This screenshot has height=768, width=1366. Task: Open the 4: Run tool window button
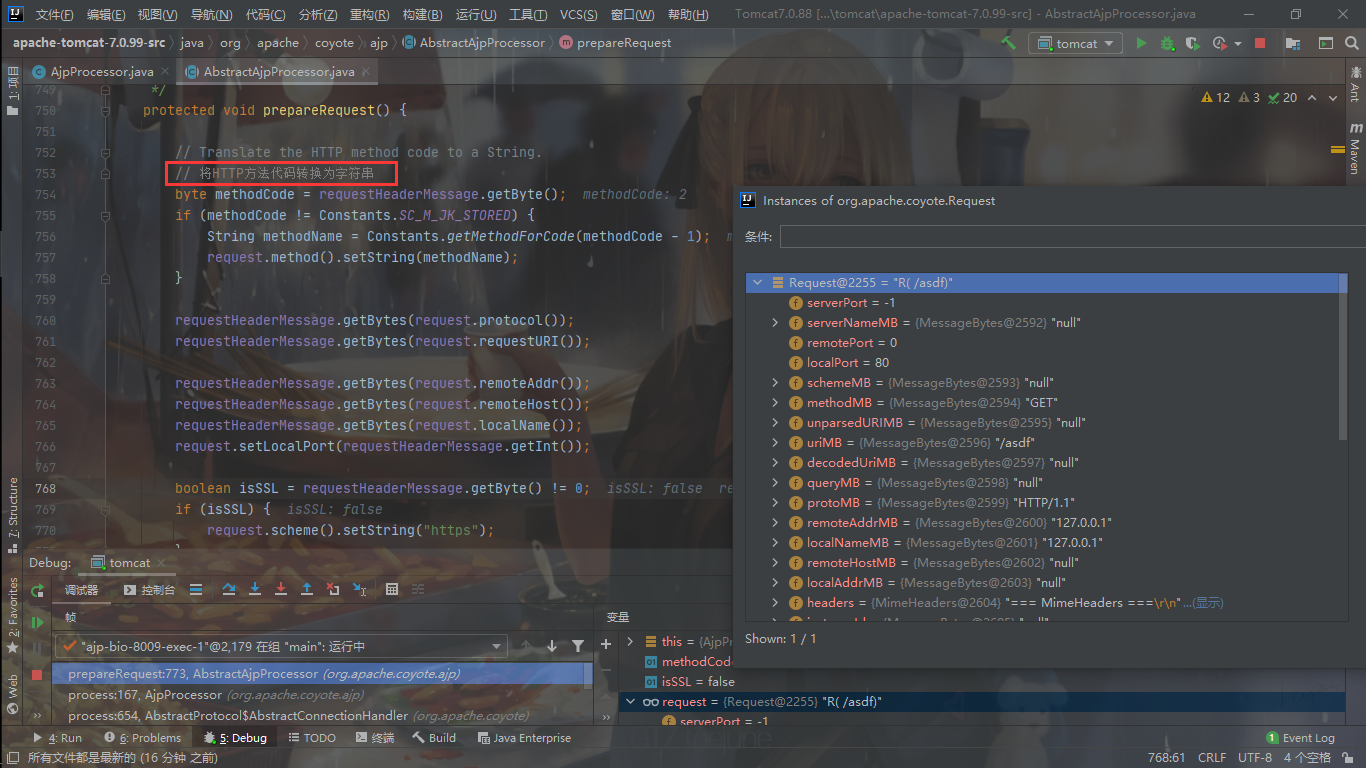pyautogui.click(x=58, y=738)
